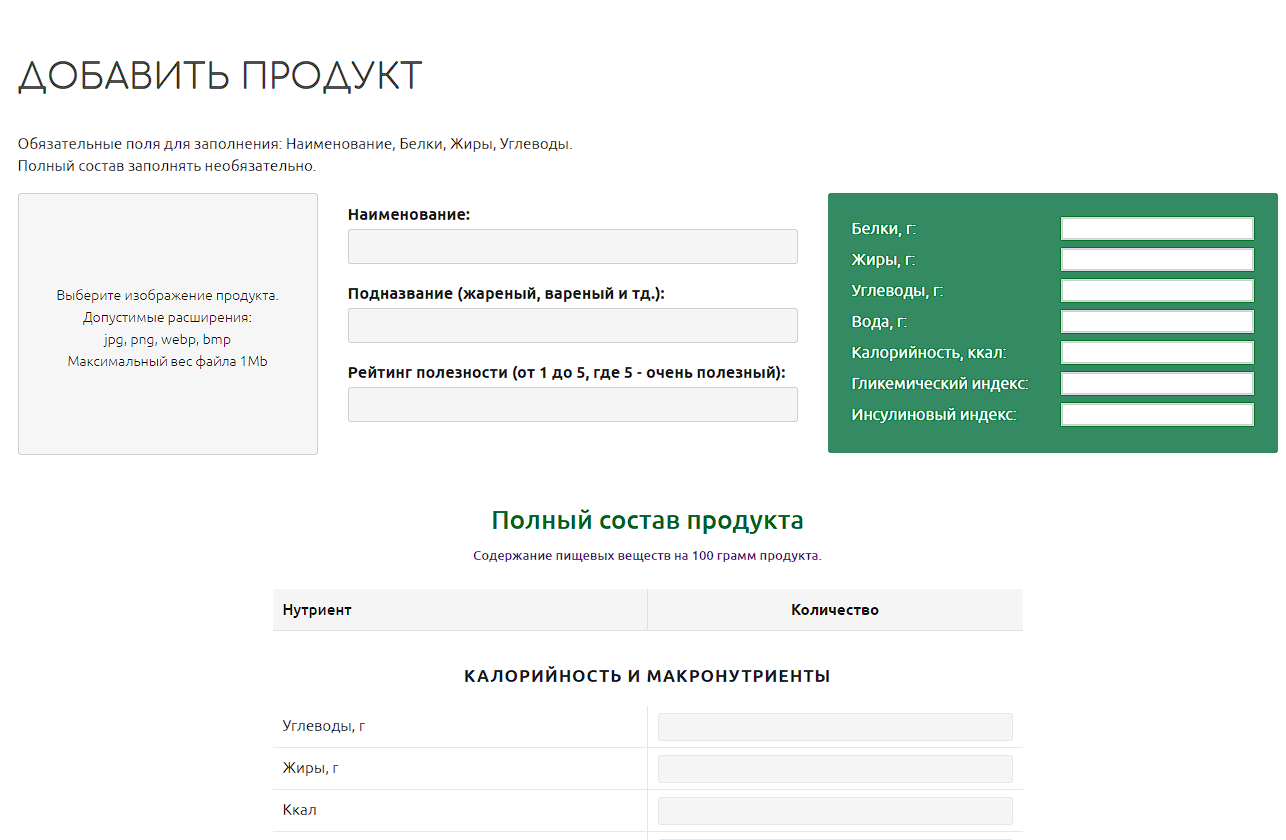
Task: Select the Инсулиновый индекс input field
Action: coord(1156,415)
